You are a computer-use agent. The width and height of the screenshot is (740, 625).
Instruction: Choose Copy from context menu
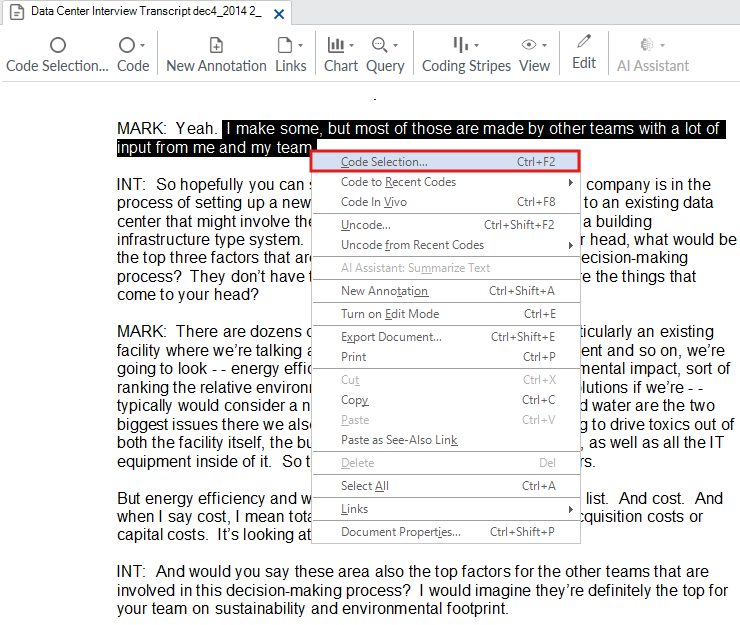[445, 400]
